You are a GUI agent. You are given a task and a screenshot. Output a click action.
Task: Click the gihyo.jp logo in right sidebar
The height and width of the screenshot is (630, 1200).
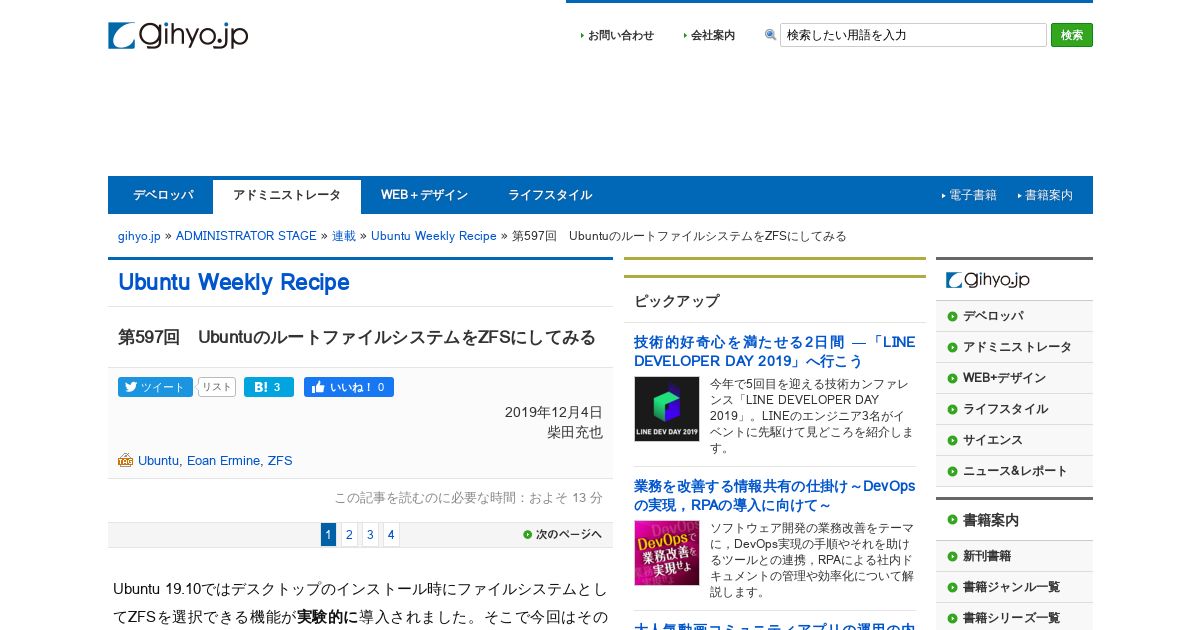tap(988, 280)
